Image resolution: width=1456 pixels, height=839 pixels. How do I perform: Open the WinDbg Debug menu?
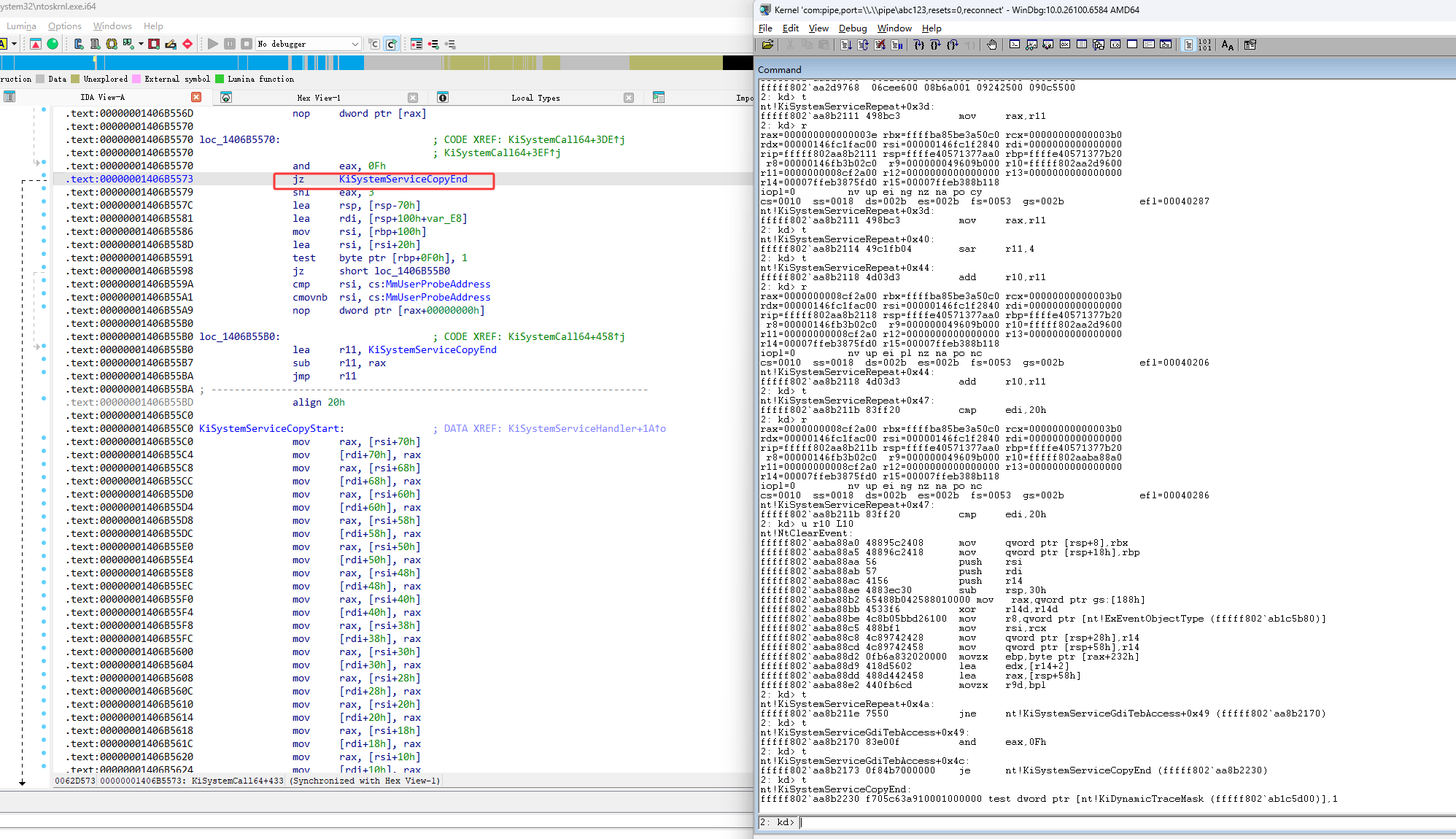(852, 28)
